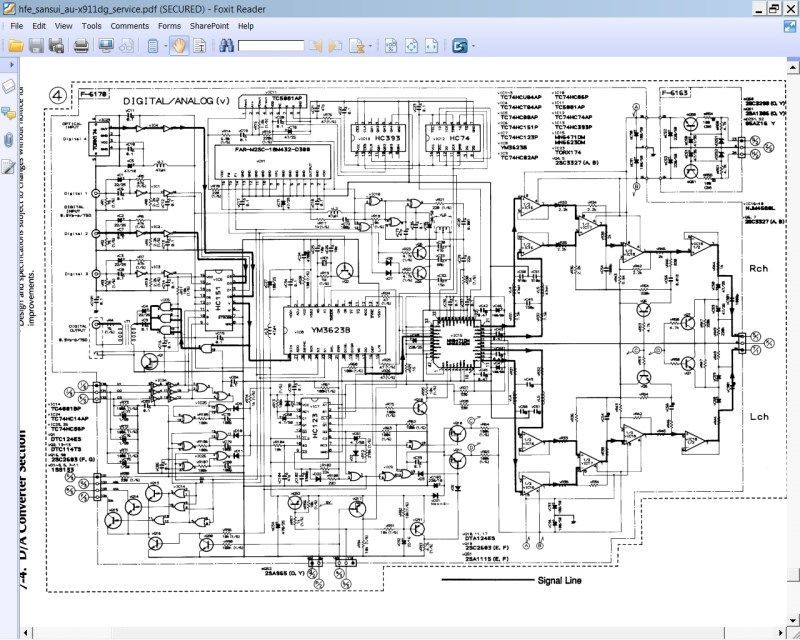Click the Save floppy disk icon

pos(36,46)
